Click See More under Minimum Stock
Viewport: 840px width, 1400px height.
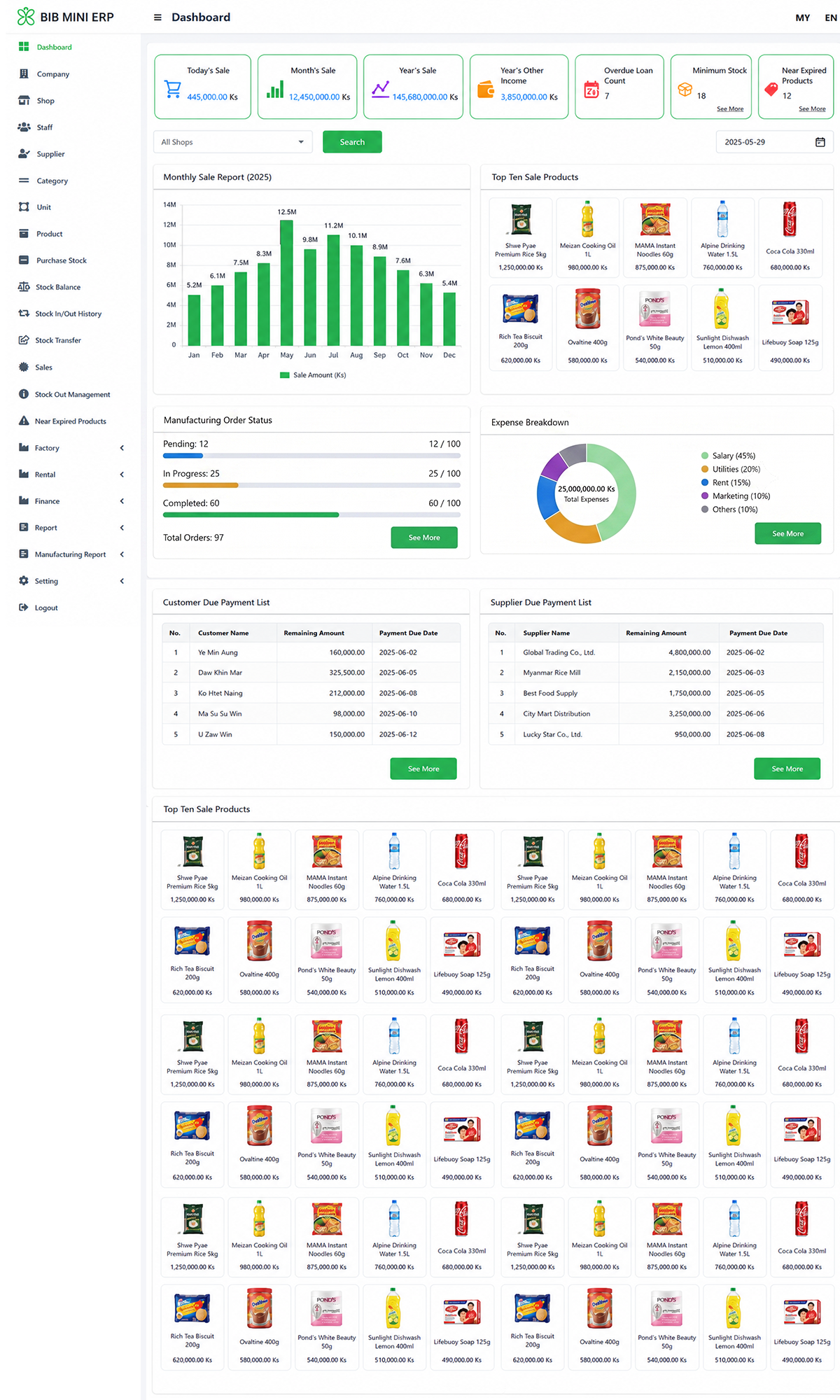[x=730, y=109]
